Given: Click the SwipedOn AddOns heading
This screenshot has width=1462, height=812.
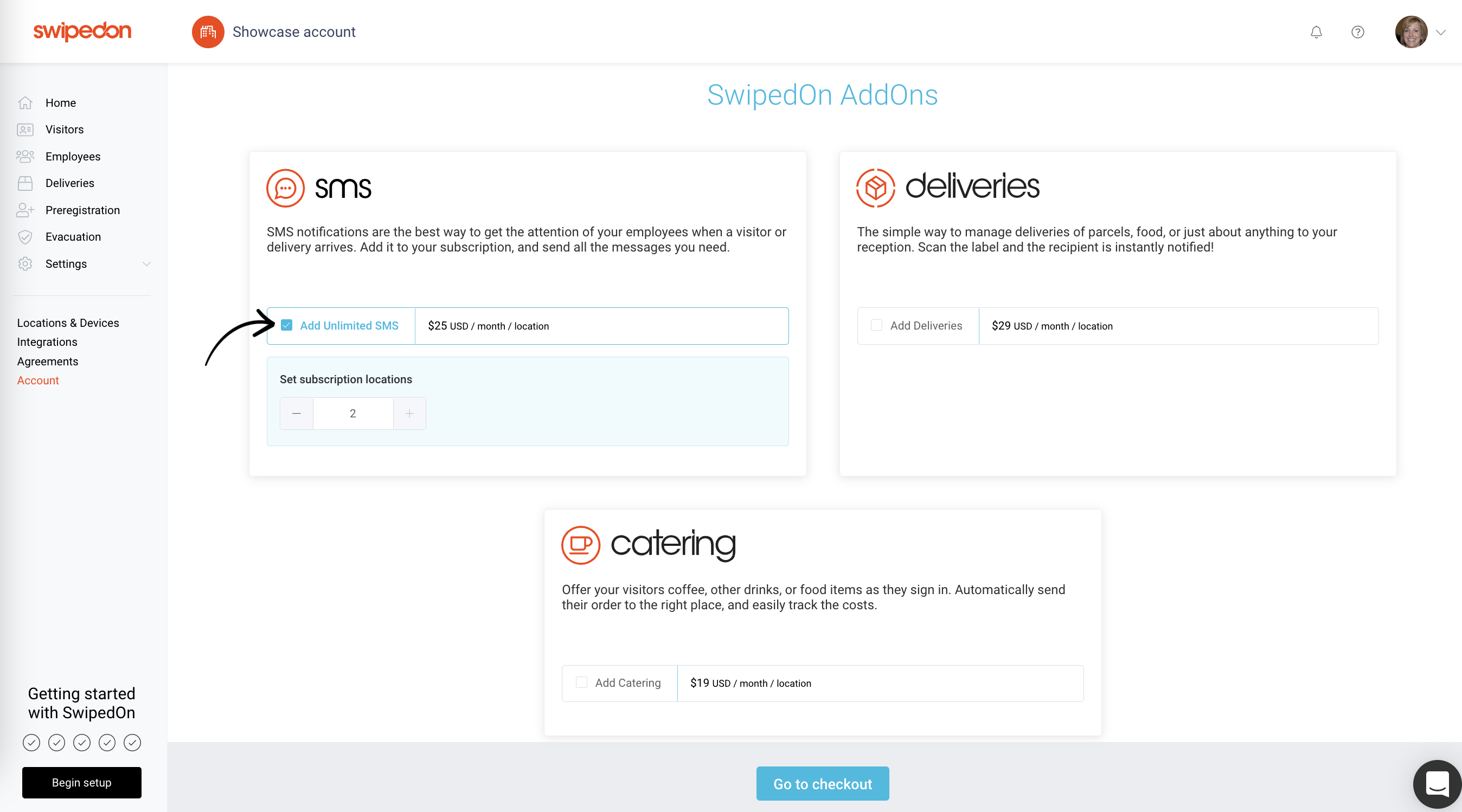Looking at the screenshot, I should pos(822,95).
